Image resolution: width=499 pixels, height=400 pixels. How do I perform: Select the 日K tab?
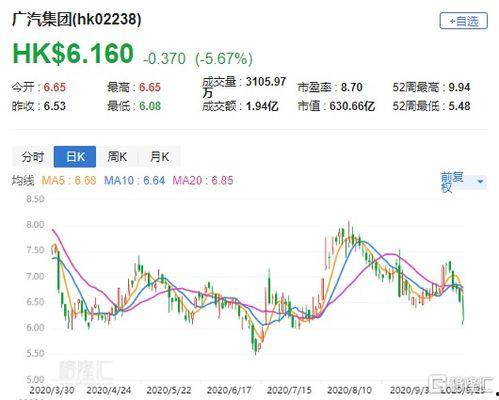tap(75, 156)
